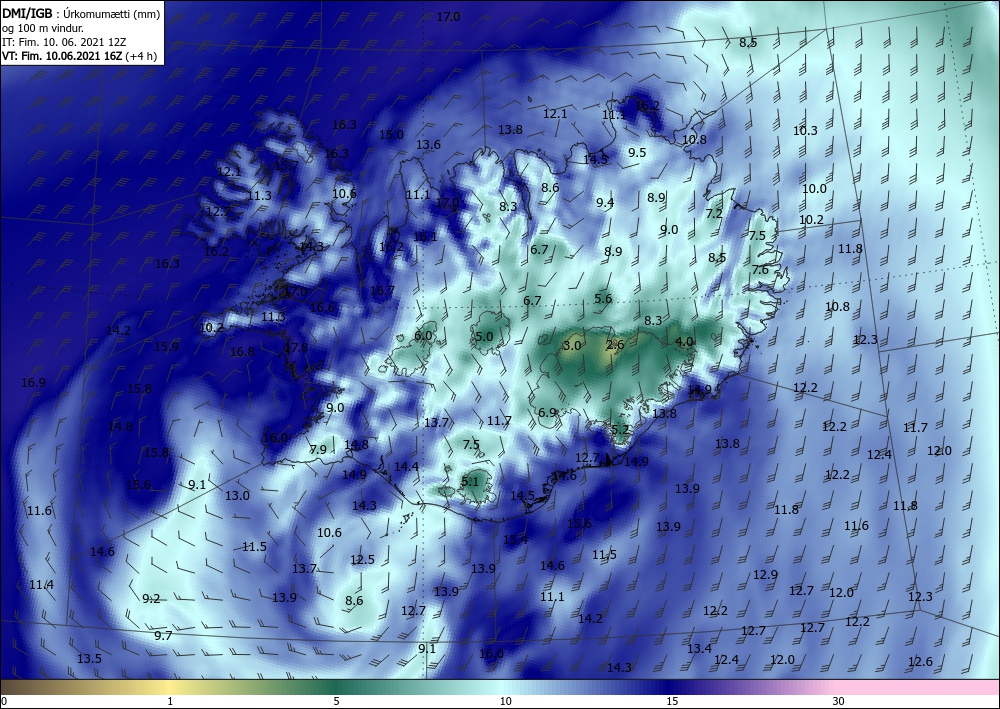The width and height of the screenshot is (1000, 709).
Task: Click the 7.2 value in the northeast
Action: click(x=714, y=214)
